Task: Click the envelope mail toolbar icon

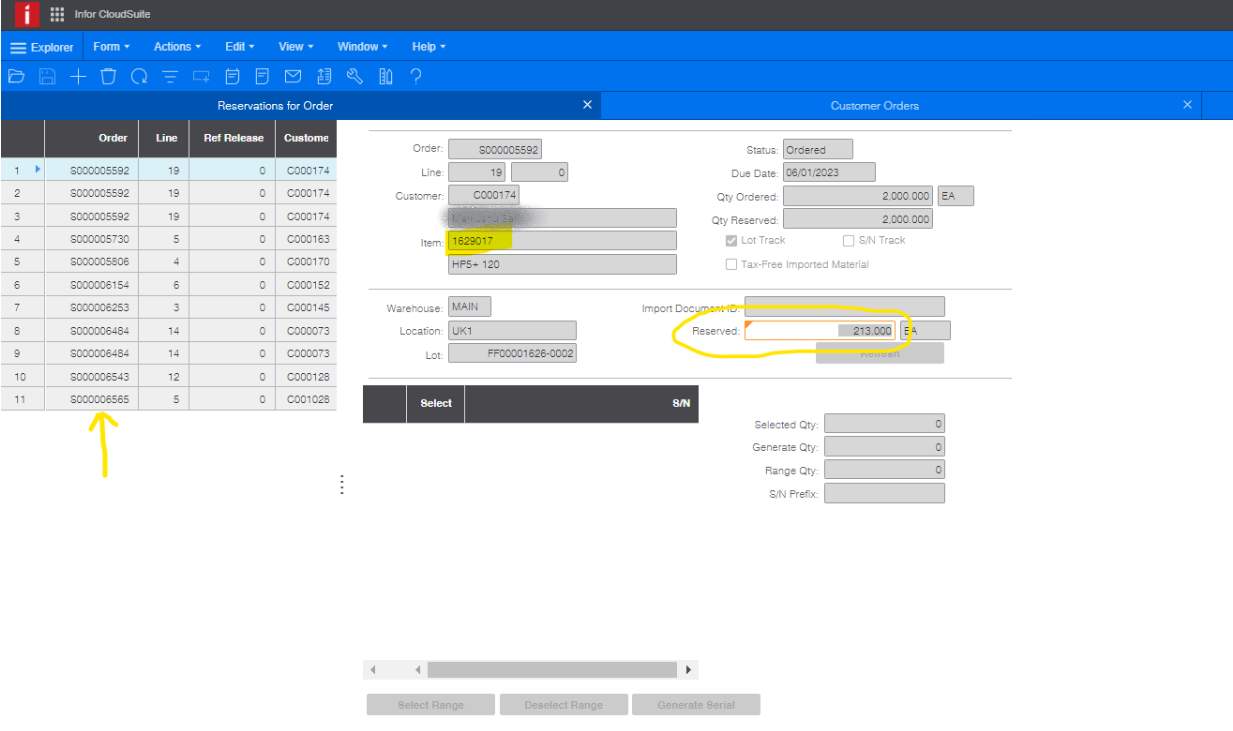Action: click(293, 76)
